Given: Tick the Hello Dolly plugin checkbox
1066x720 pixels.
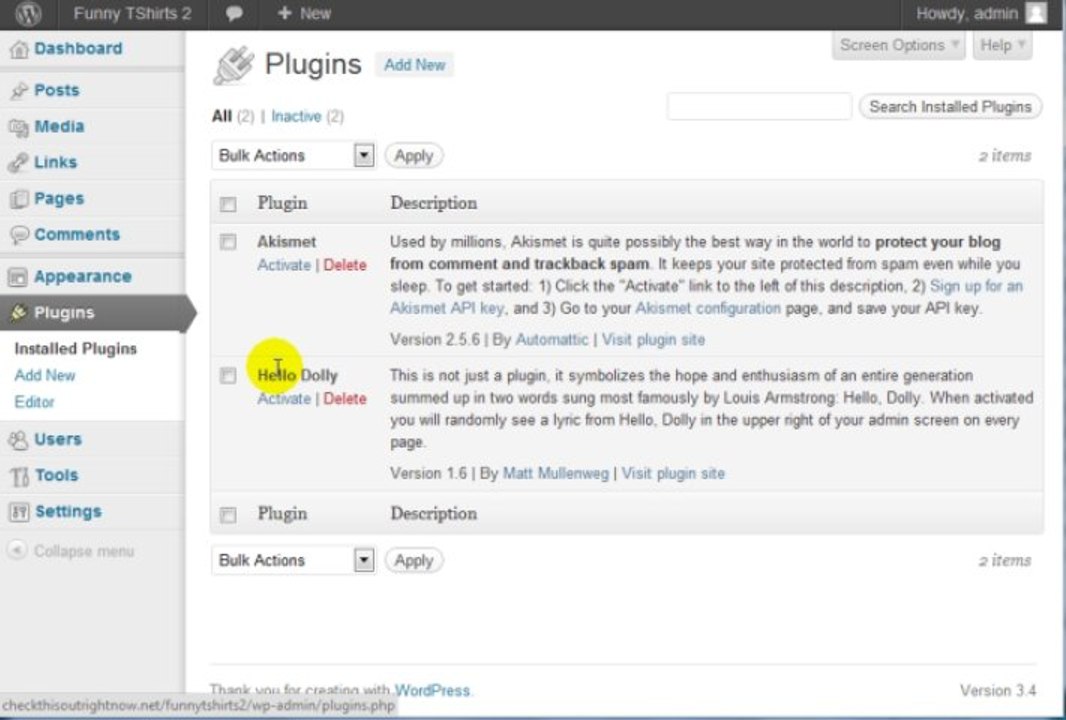Looking at the screenshot, I should (228, 376).
